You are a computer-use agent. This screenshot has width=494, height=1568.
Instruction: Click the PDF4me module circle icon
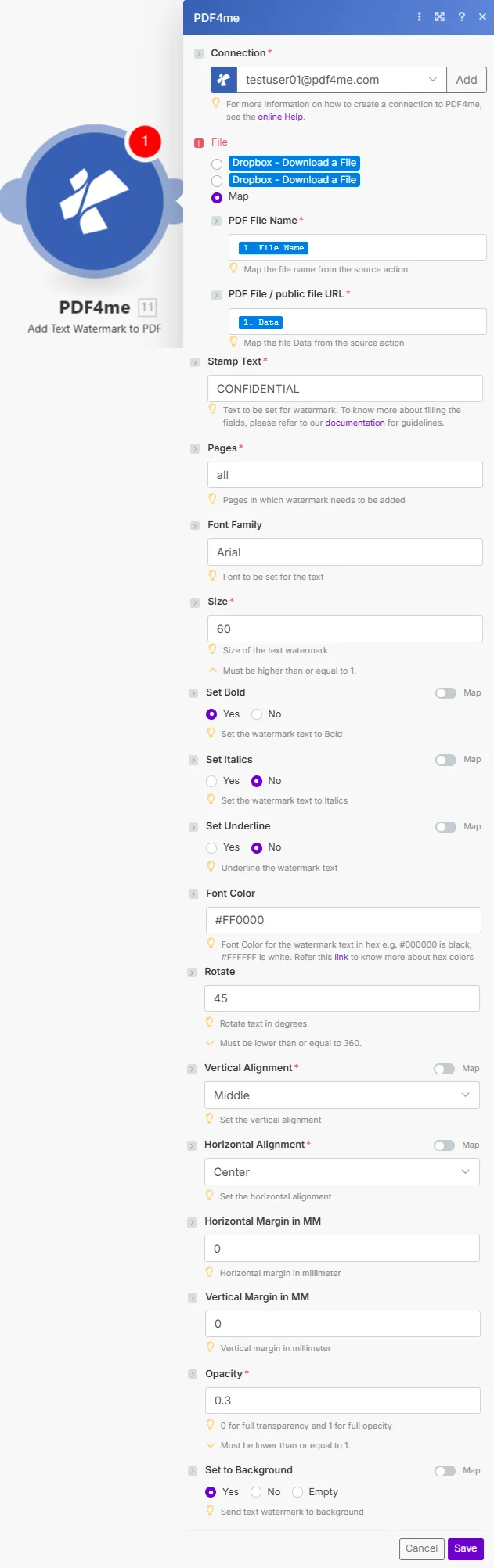click(96, 201)
